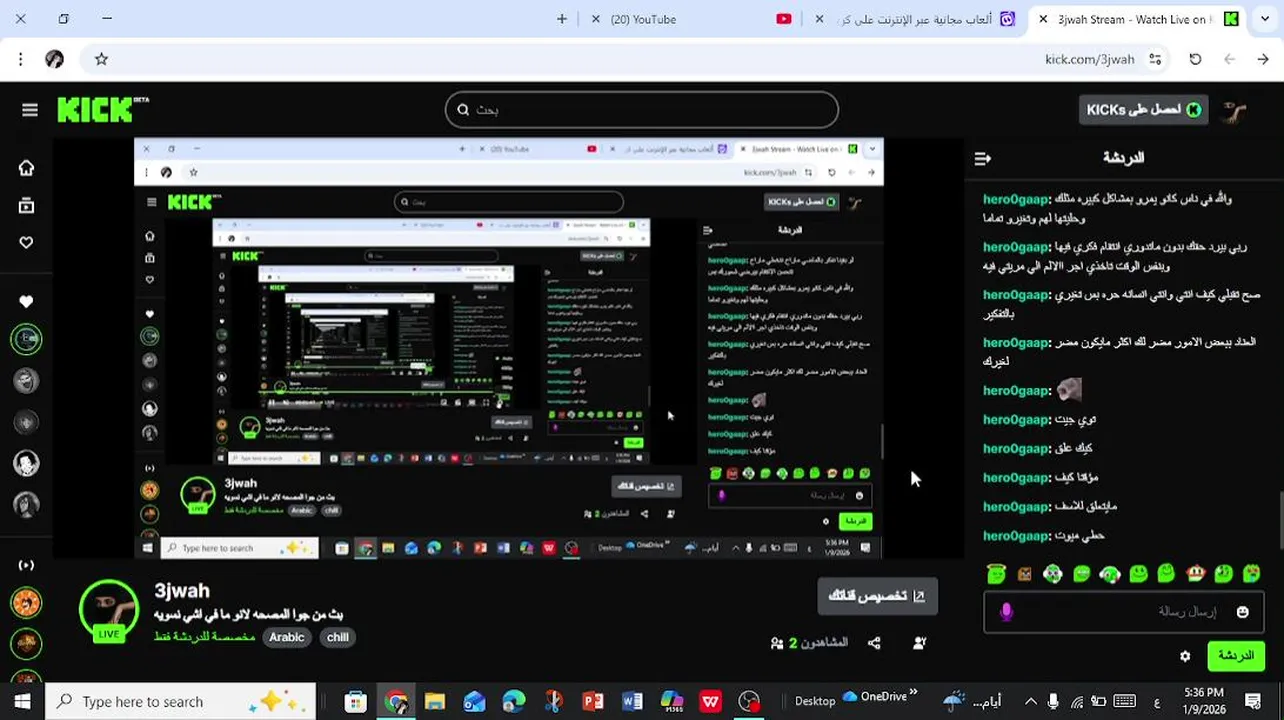This screenshot has width=1284, height=720.
Task: Open chat settings gear icon
Action: click(1185, 656)
